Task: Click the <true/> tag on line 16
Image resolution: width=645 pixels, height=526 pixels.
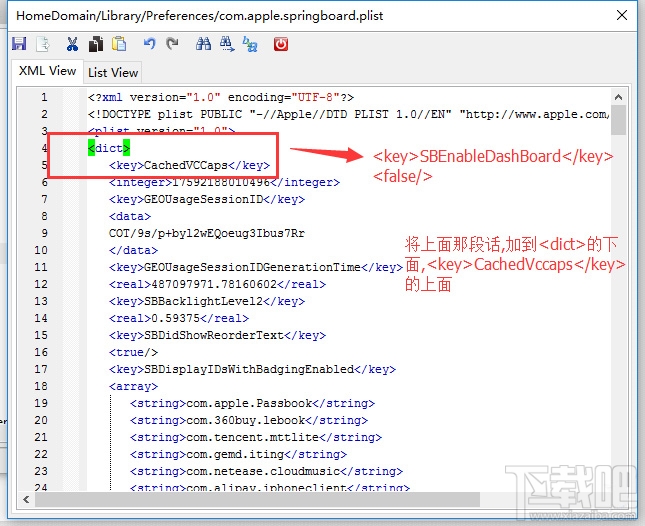Action: [133, 352]
